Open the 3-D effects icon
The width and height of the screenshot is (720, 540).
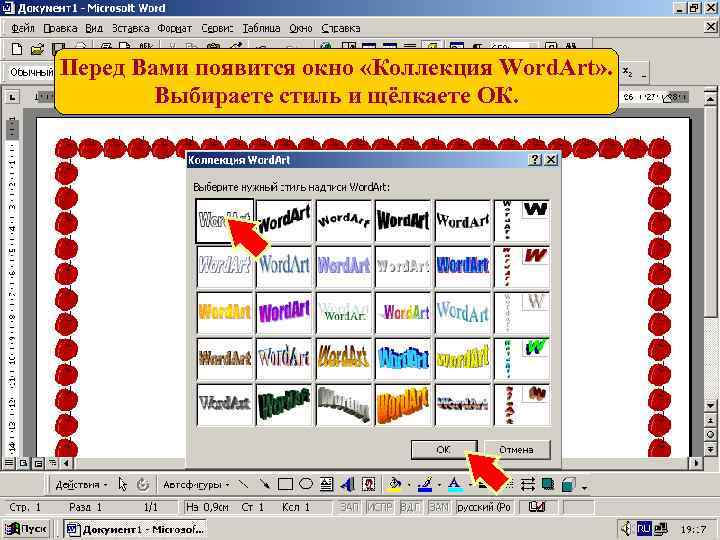point(568,484)
